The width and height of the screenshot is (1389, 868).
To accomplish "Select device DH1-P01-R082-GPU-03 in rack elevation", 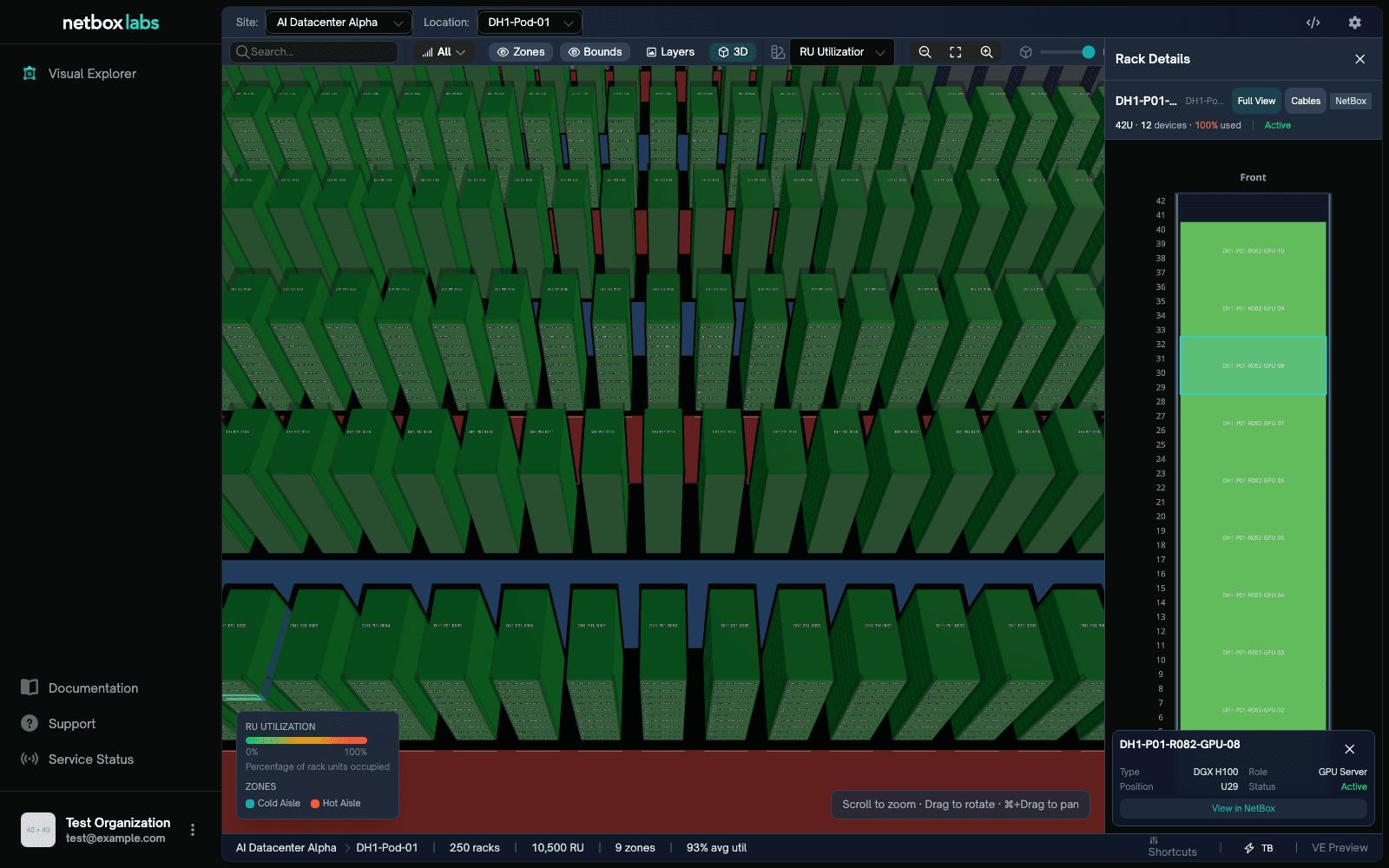I will coord(1253,652).
